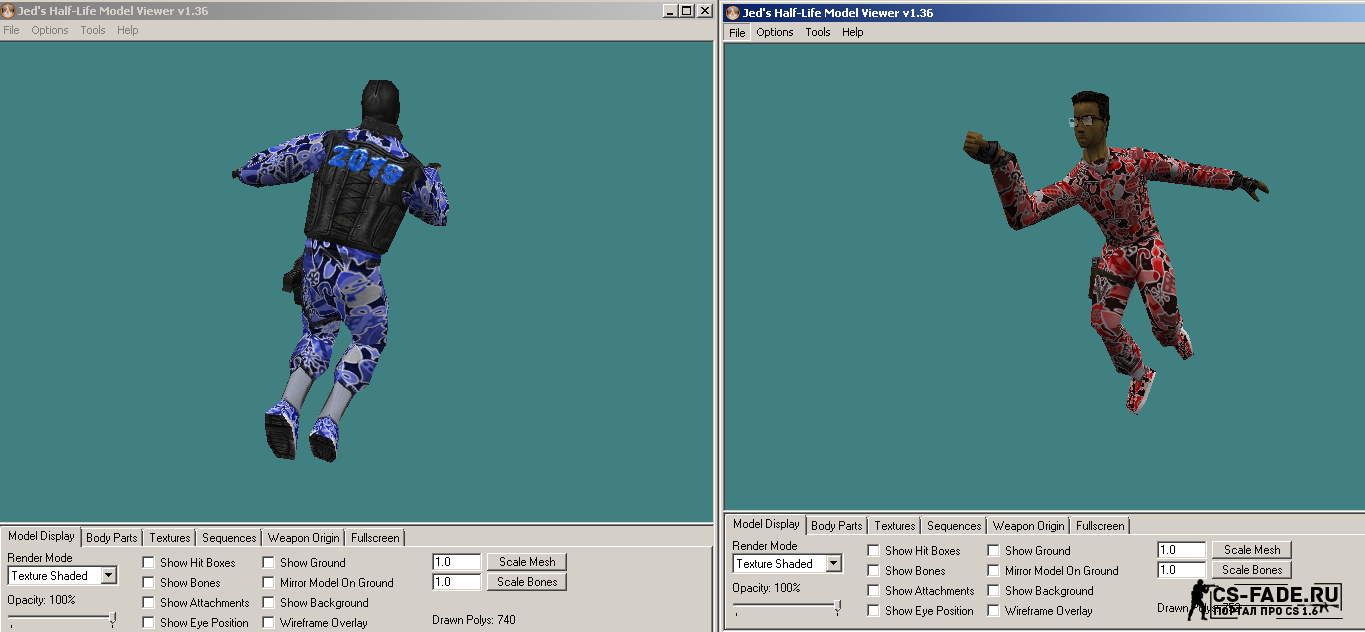Open the Tools menu in the red-model window
Screen dimensions: 1365x632
pyautogui.click(x=818, y=32)
